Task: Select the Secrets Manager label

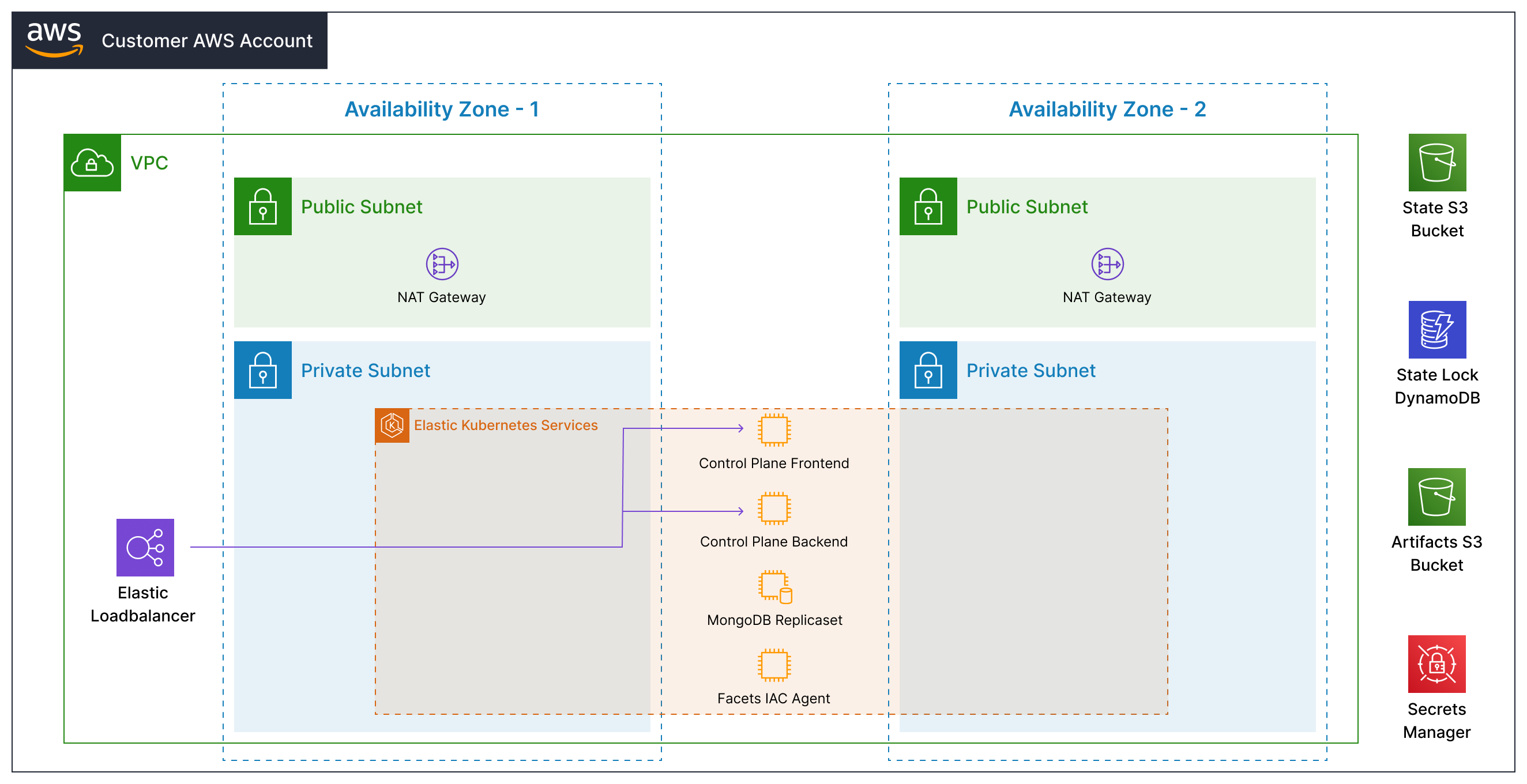Action: click(x=1437, y=721)
